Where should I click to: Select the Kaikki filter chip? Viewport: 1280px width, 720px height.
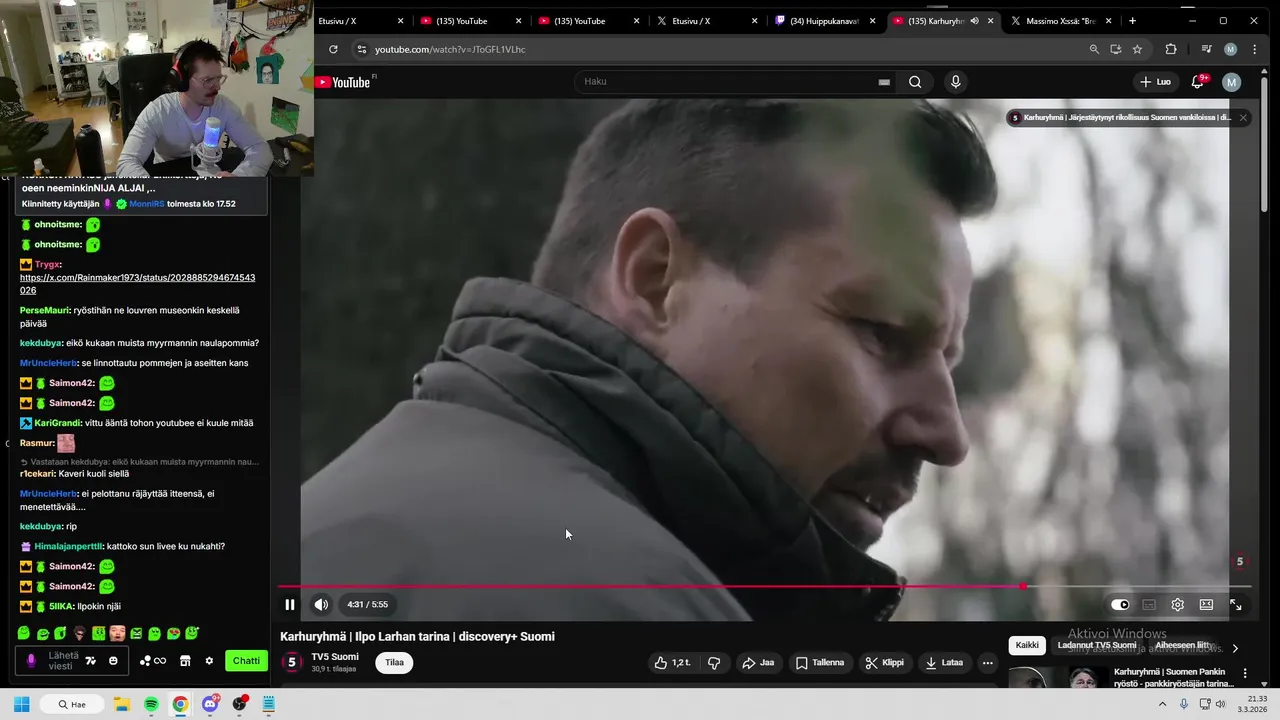1027,645
